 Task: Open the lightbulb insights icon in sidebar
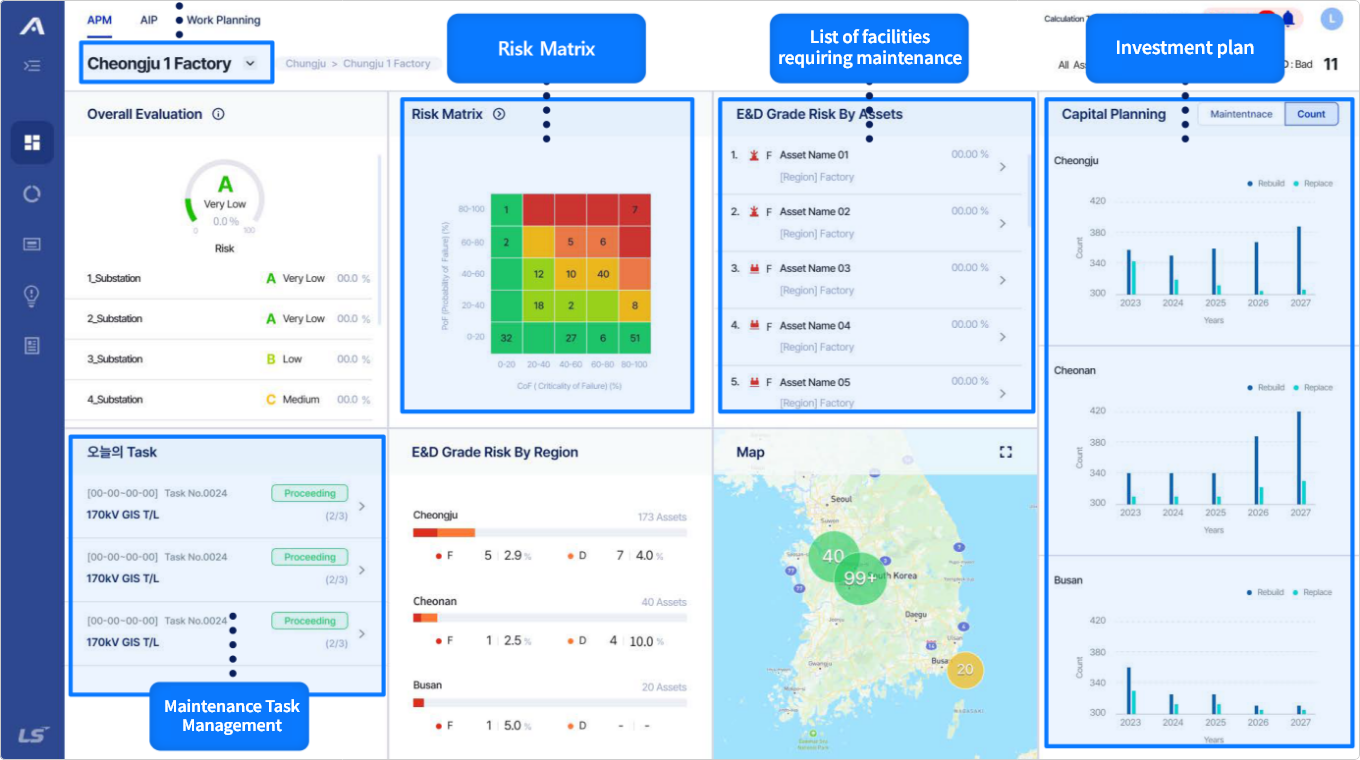pyautogui.click(x=32, y=295)
